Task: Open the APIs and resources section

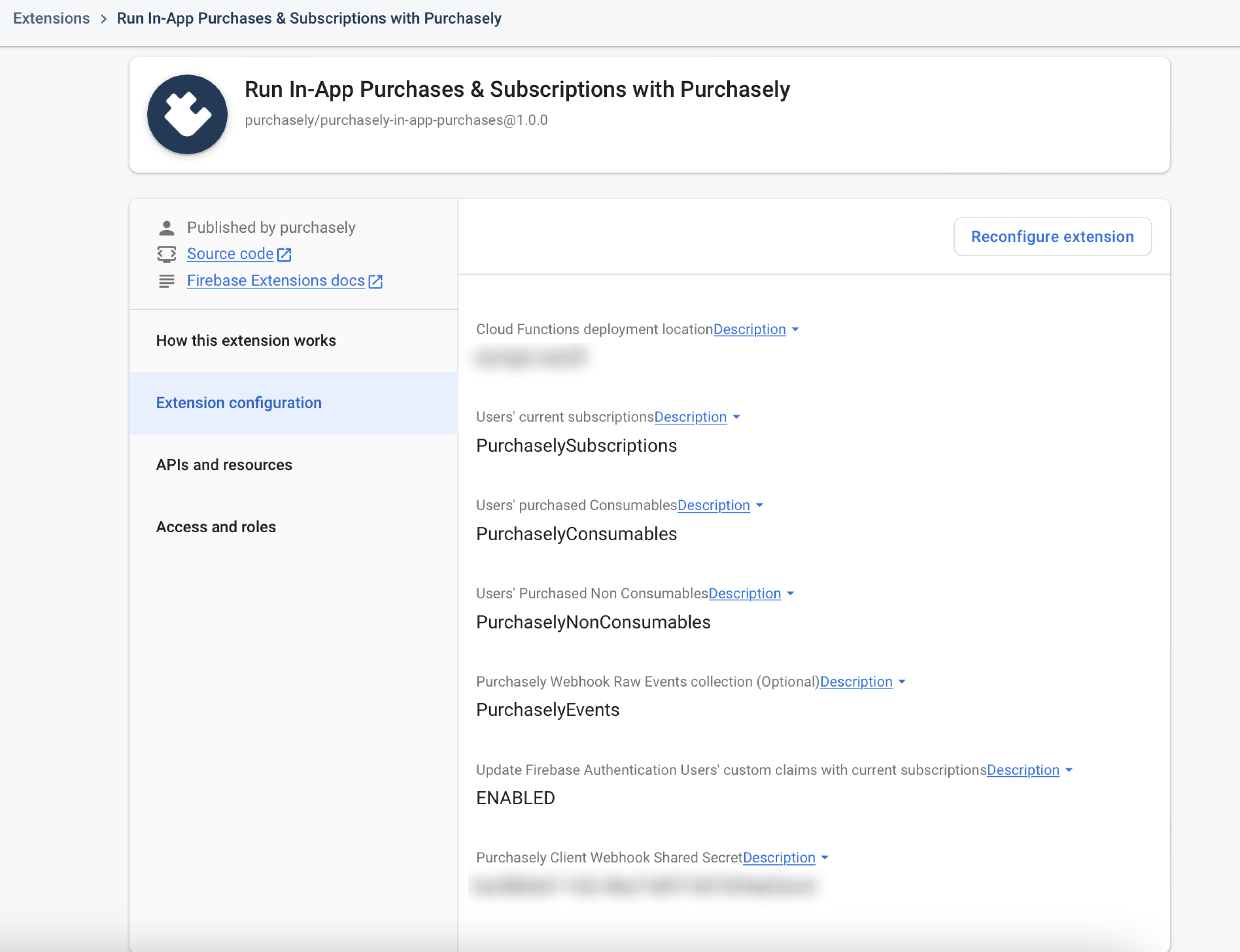Action: [x=293, y=465]
